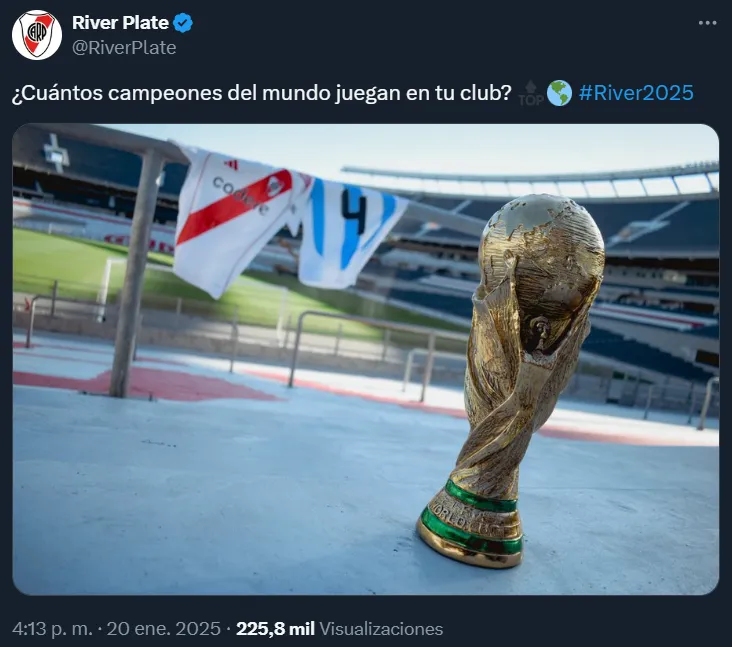Click the tweet text about campeones del mundo
Image resolution: width=732 pixels, height=647 pixels.
tap(262, 93)
